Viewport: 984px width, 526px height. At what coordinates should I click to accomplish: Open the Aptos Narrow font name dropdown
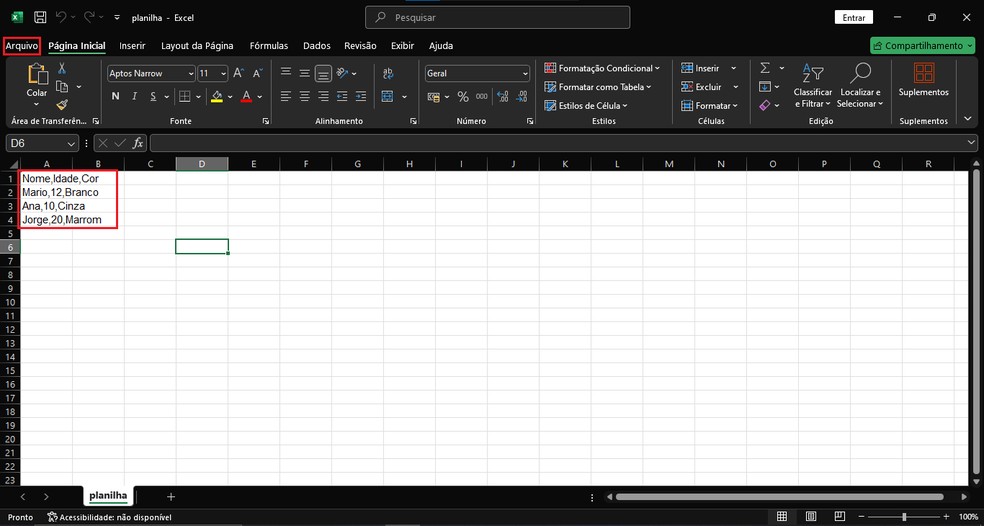tap(191, 74)
